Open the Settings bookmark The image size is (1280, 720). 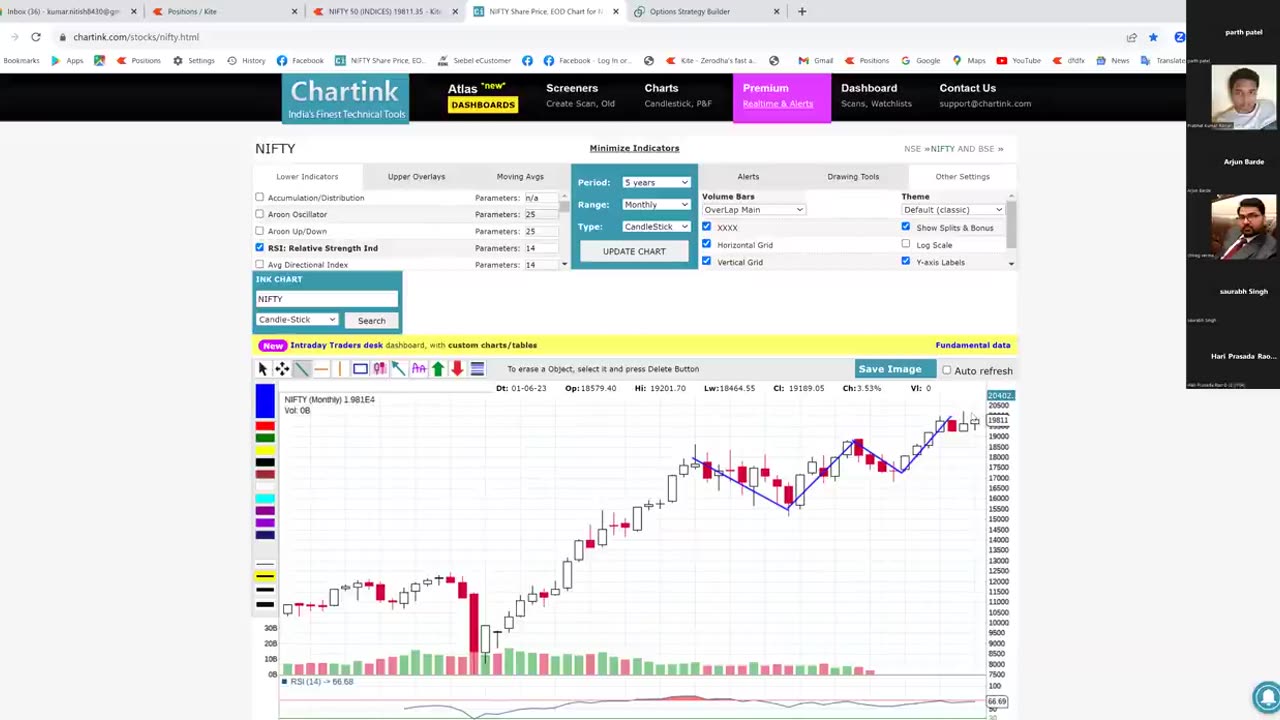pyautogui.click(x=193, y=60)
